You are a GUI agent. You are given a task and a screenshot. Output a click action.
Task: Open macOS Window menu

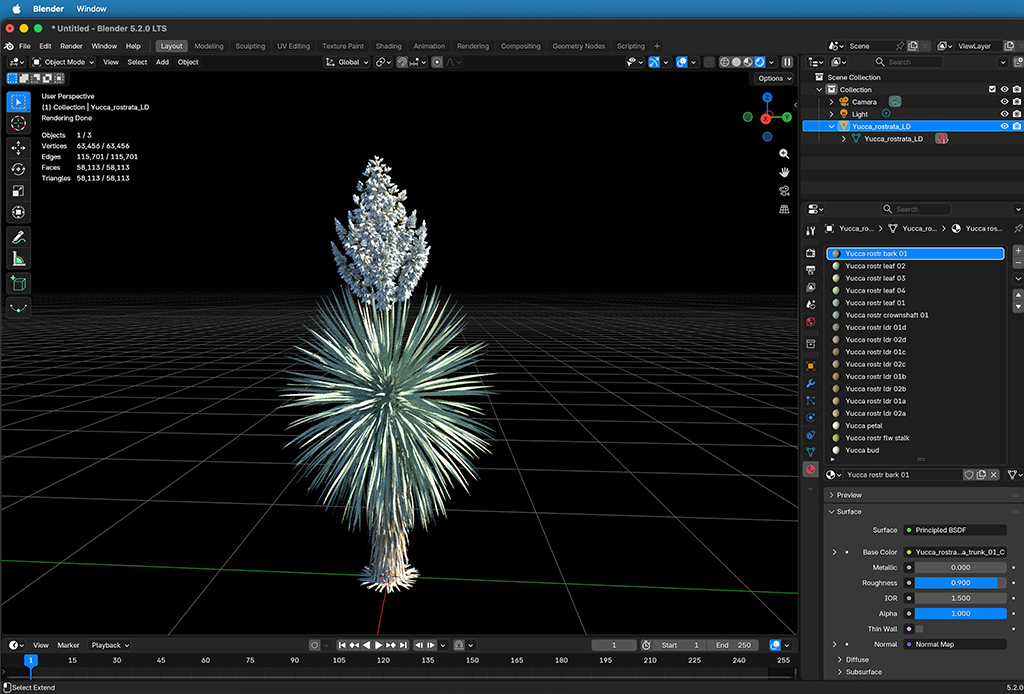tap(91, 9)
